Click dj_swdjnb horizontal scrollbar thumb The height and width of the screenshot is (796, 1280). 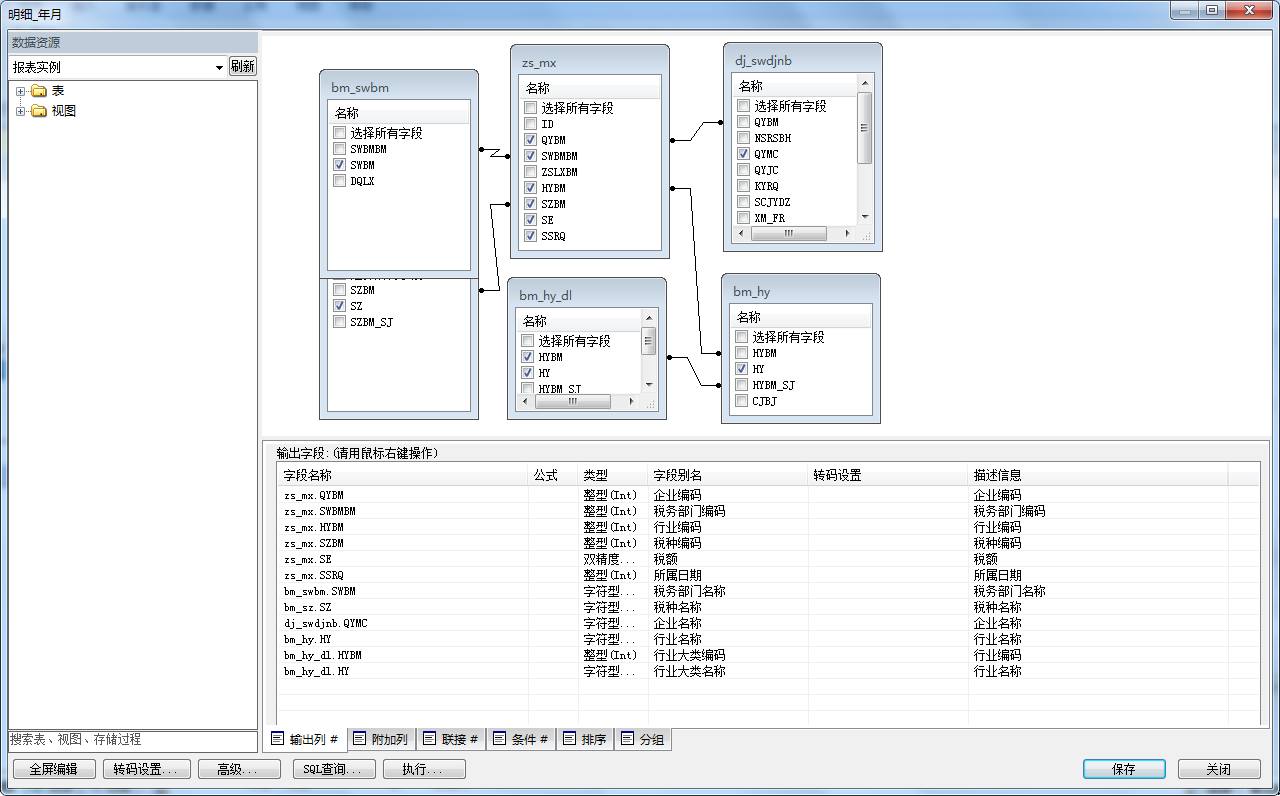pyautogui.click(x=788, y=233)
